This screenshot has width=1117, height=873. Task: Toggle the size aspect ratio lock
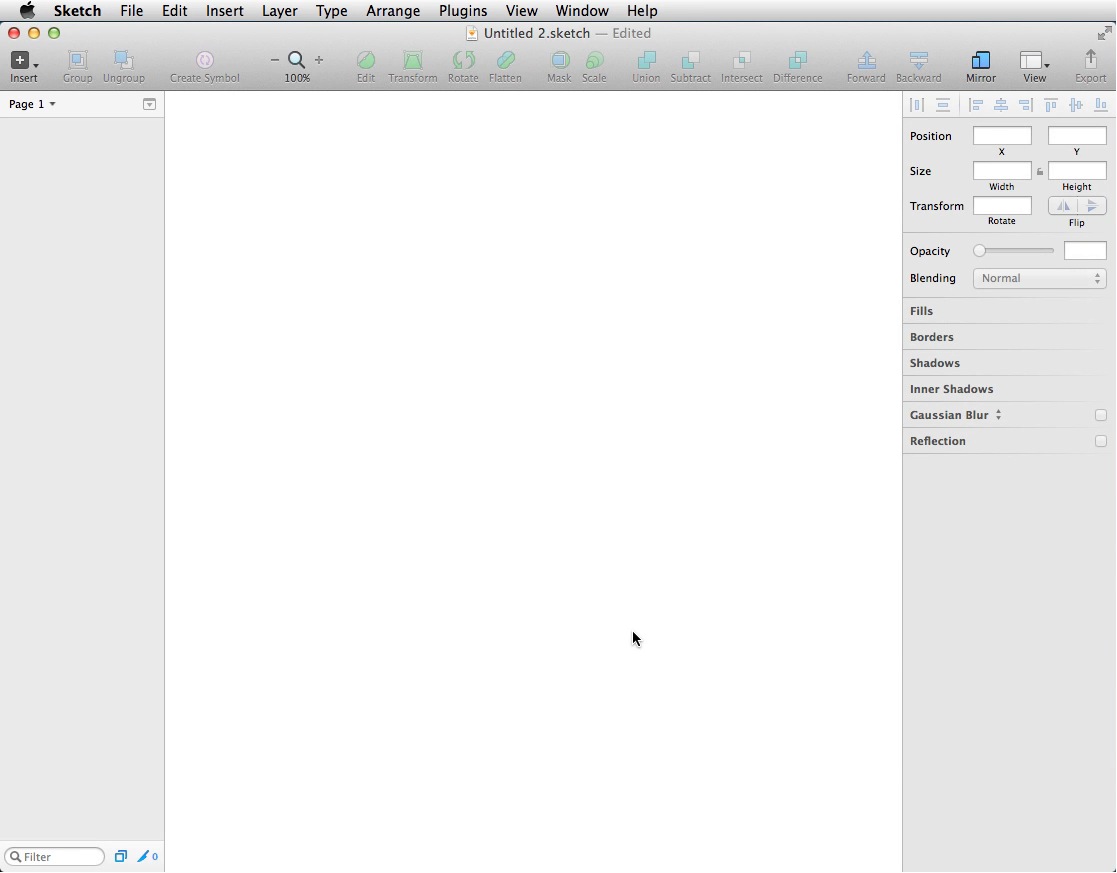tap(1040, 172)
